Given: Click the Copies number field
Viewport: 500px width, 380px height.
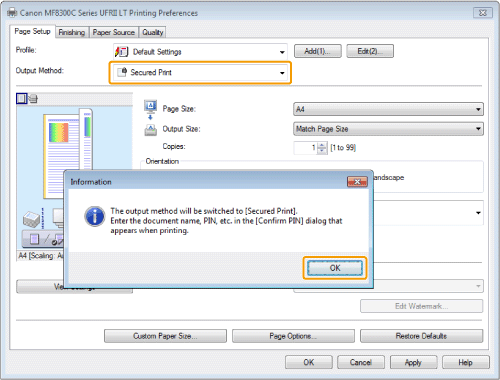Looking at the screenshot, I should point(305,148).
